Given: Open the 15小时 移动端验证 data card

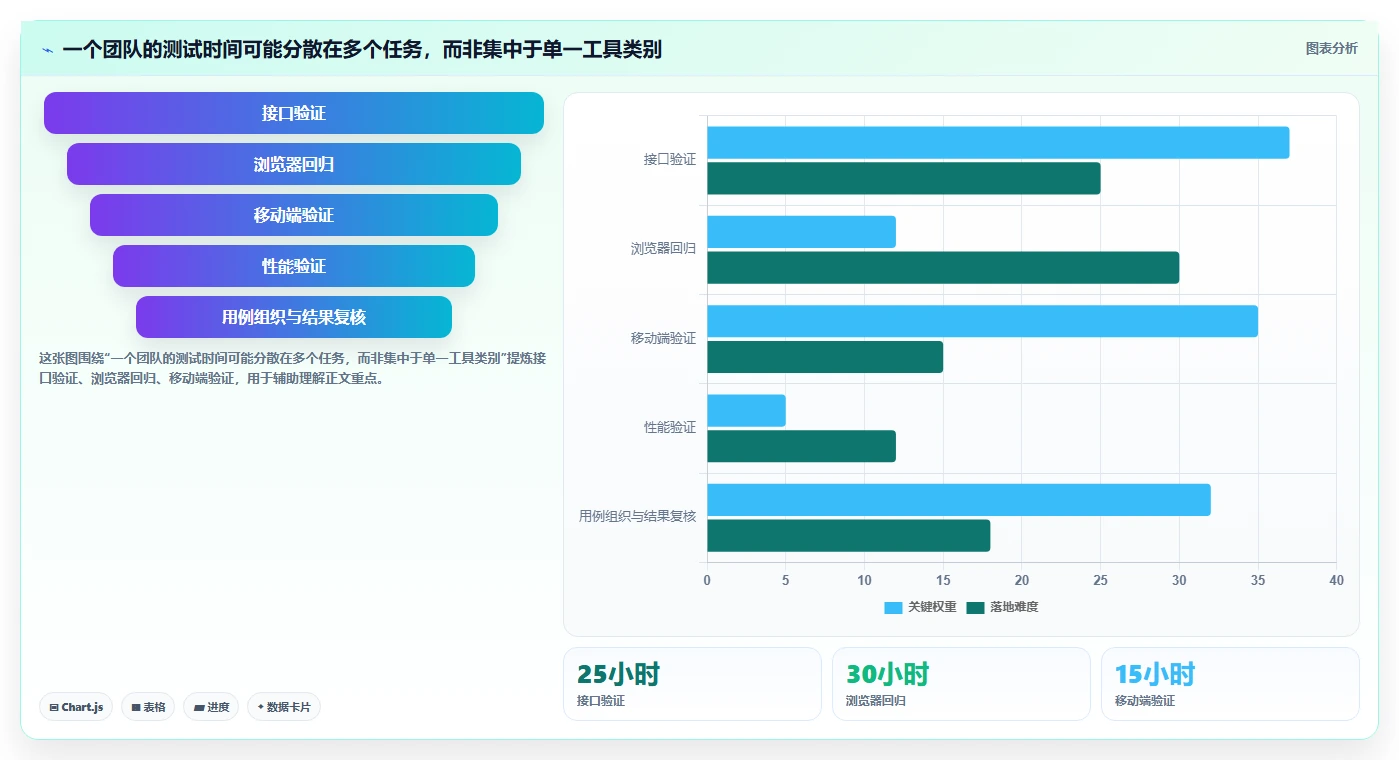Looking at the screenshot, I should 1230,684.
